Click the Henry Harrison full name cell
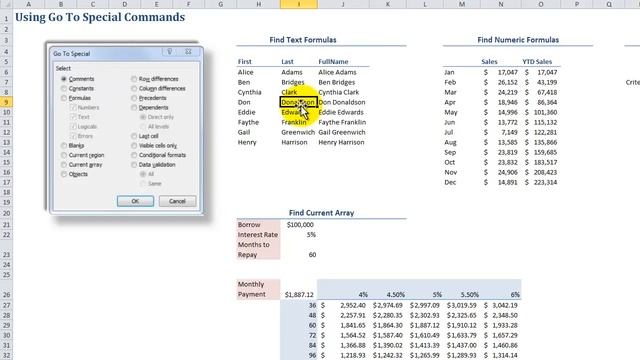This screenshot has width=640, height=360. coord(343,142)
